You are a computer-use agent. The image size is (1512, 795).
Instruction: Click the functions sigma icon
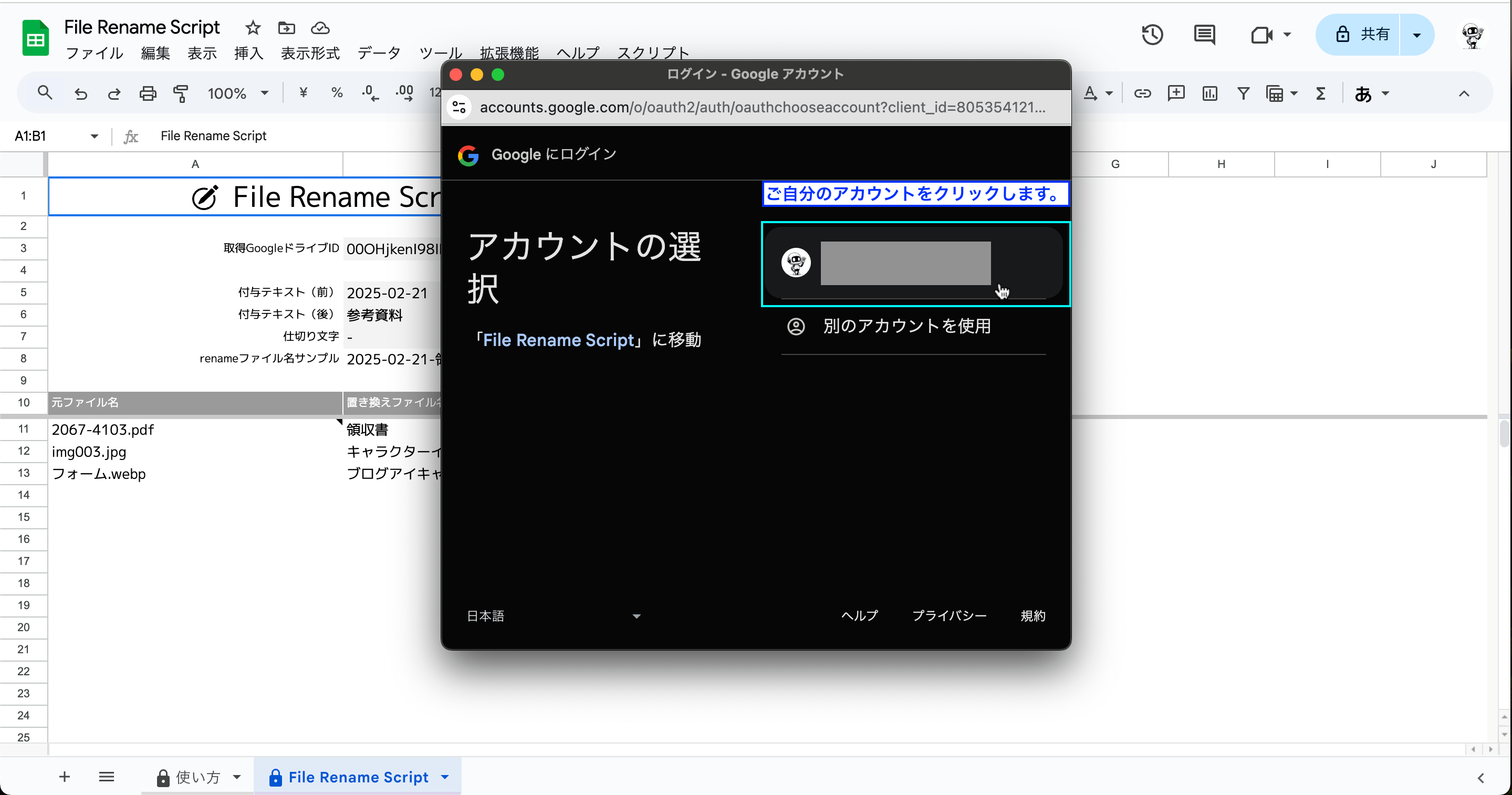pyautogui.click(x=1321, y=93)
